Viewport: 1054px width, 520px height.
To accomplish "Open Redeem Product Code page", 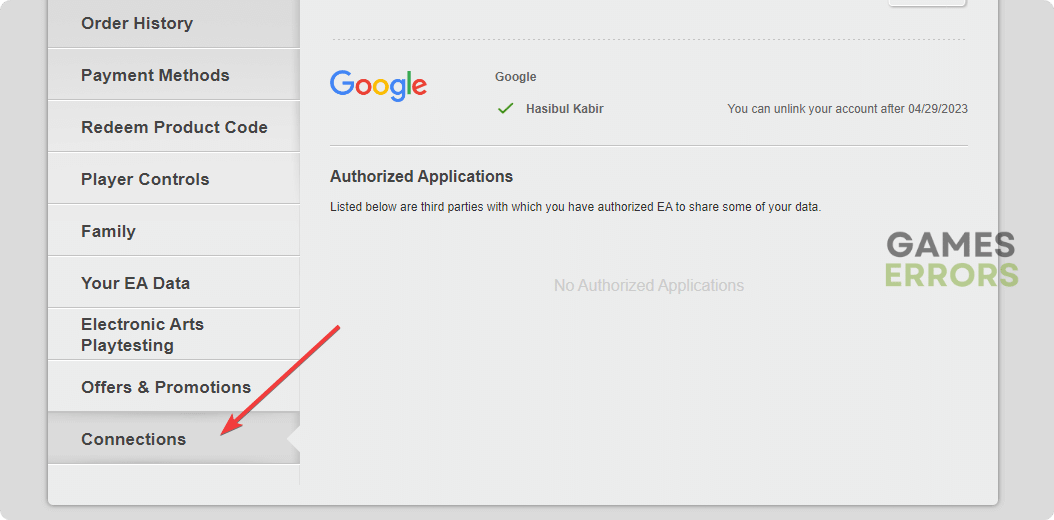I will pyautogui.click(x=173, y=127).
